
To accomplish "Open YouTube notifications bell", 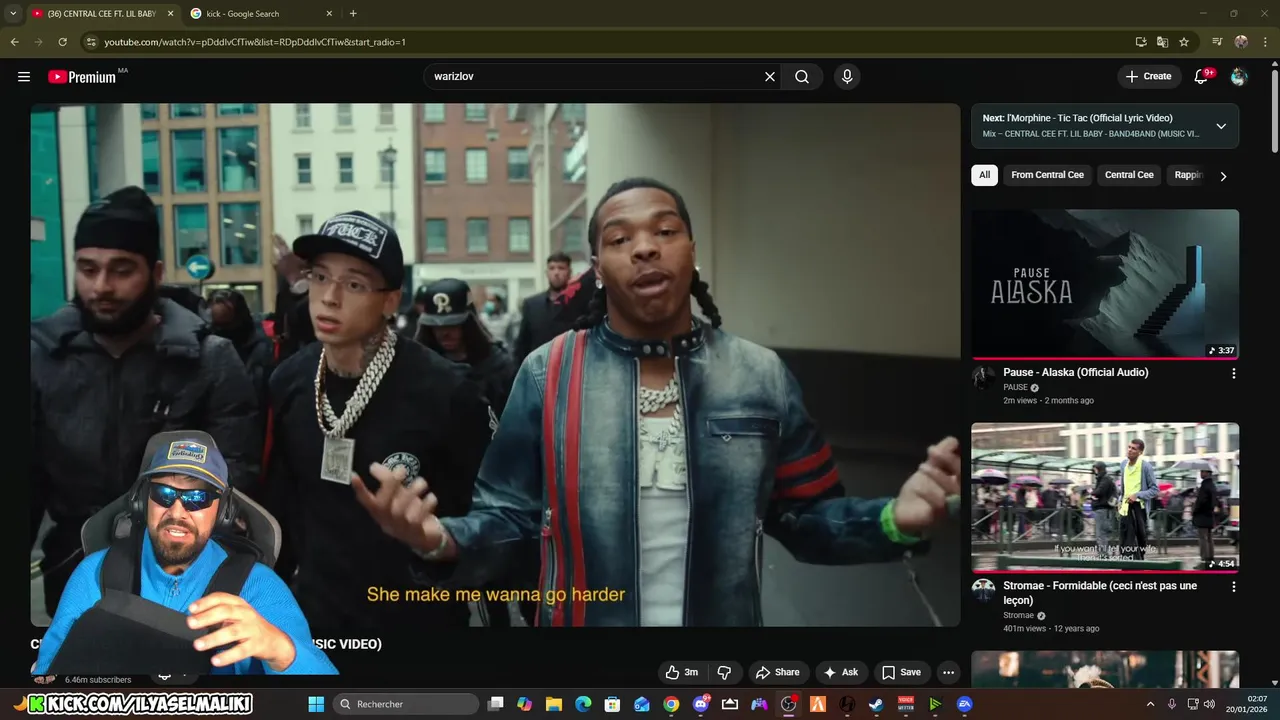I will coord(1203,76).
